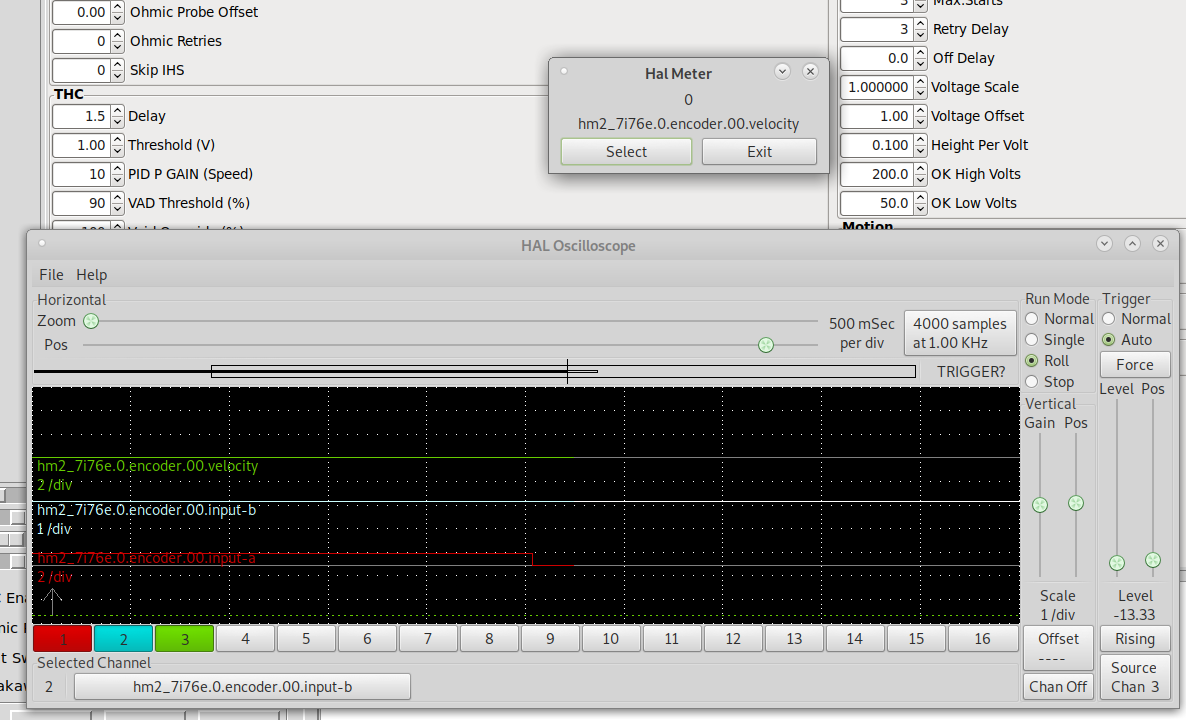Viewport: 1186px width, 720px height.
Task: Click the Select button in Hal Meter
Action: coord(626,152)
